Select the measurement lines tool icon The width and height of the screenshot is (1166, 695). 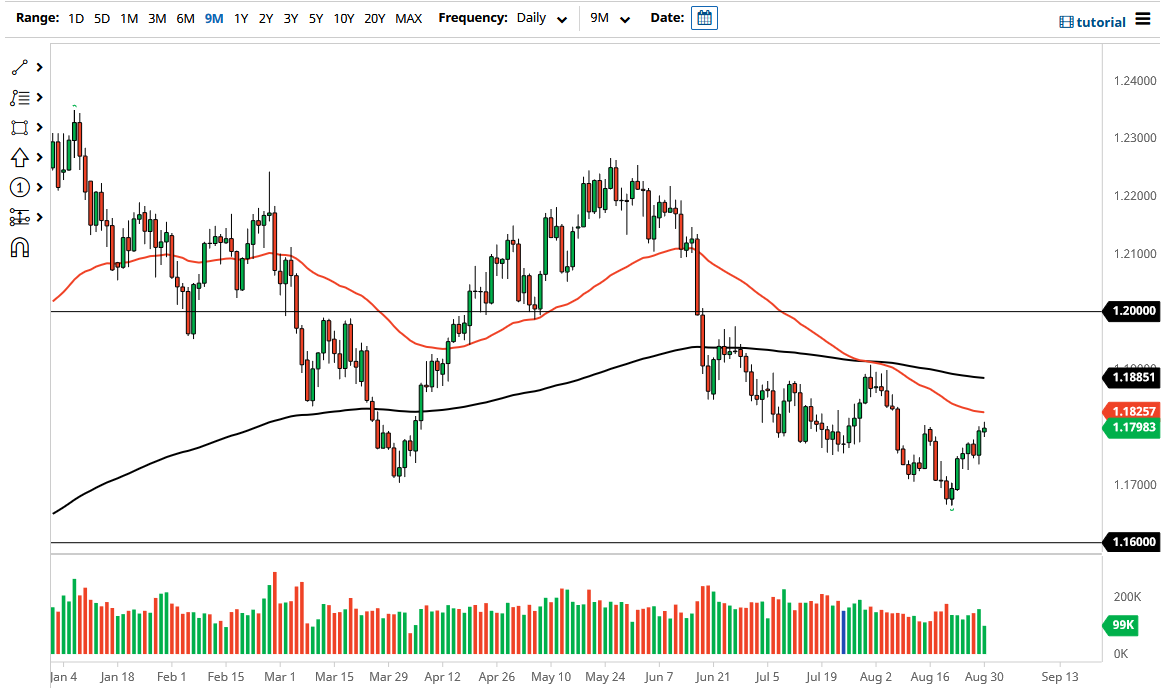20,217
